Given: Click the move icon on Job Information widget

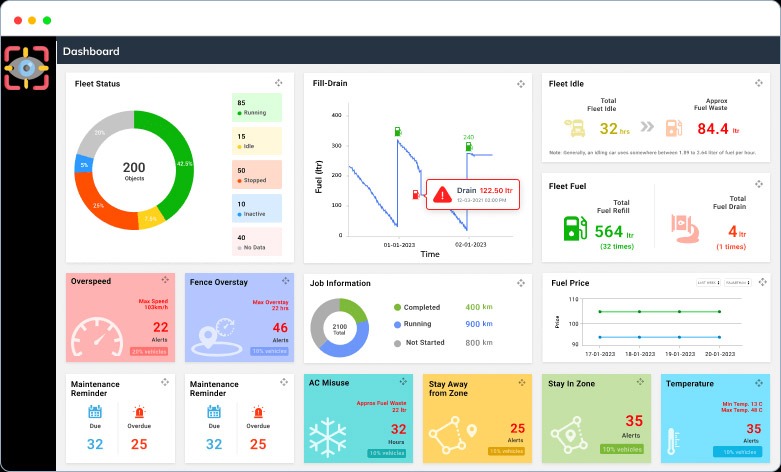Looking at the screenshot, I should pos(520,283).
